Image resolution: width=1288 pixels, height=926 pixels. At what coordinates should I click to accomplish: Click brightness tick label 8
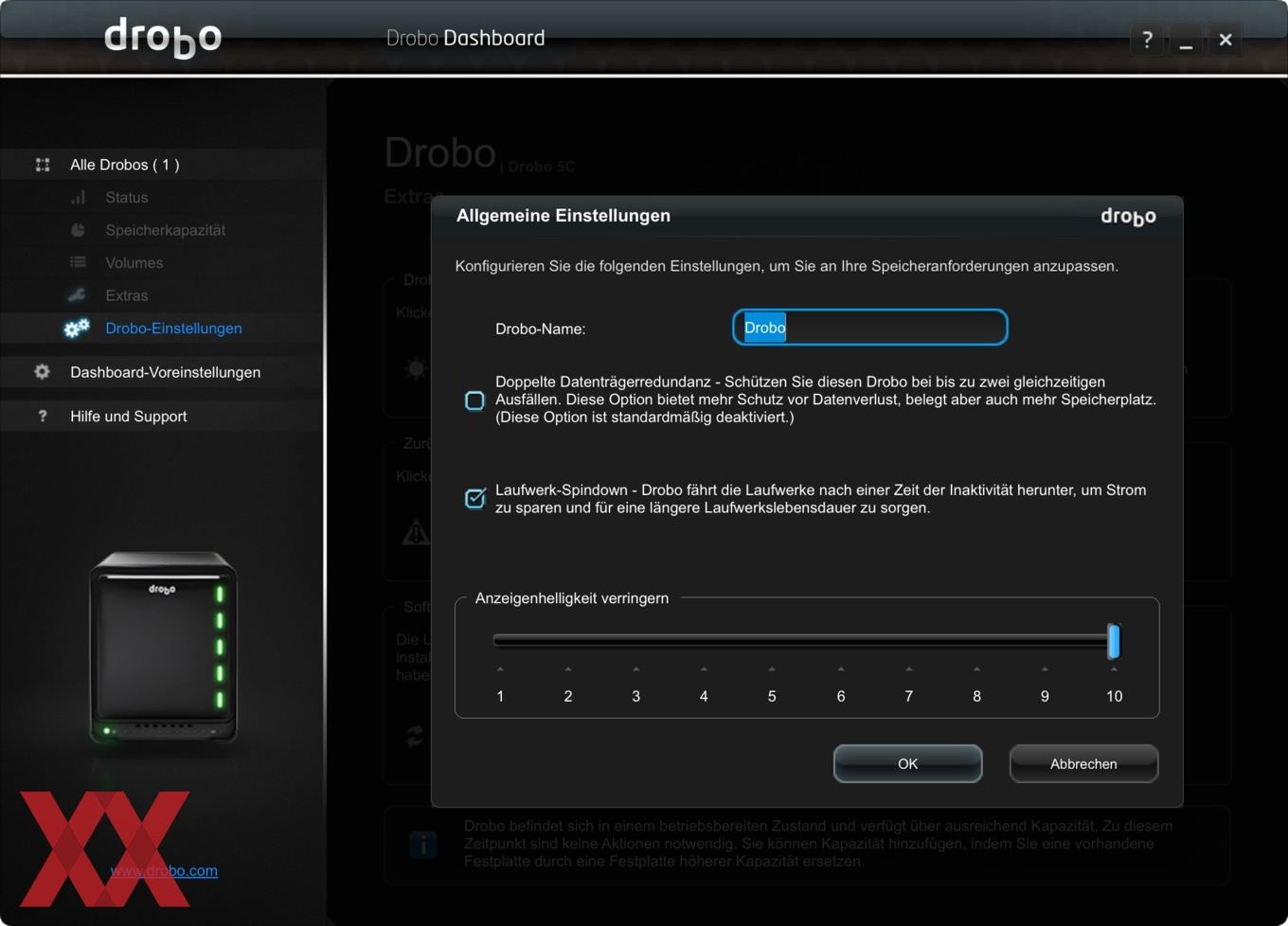[976, 696]
